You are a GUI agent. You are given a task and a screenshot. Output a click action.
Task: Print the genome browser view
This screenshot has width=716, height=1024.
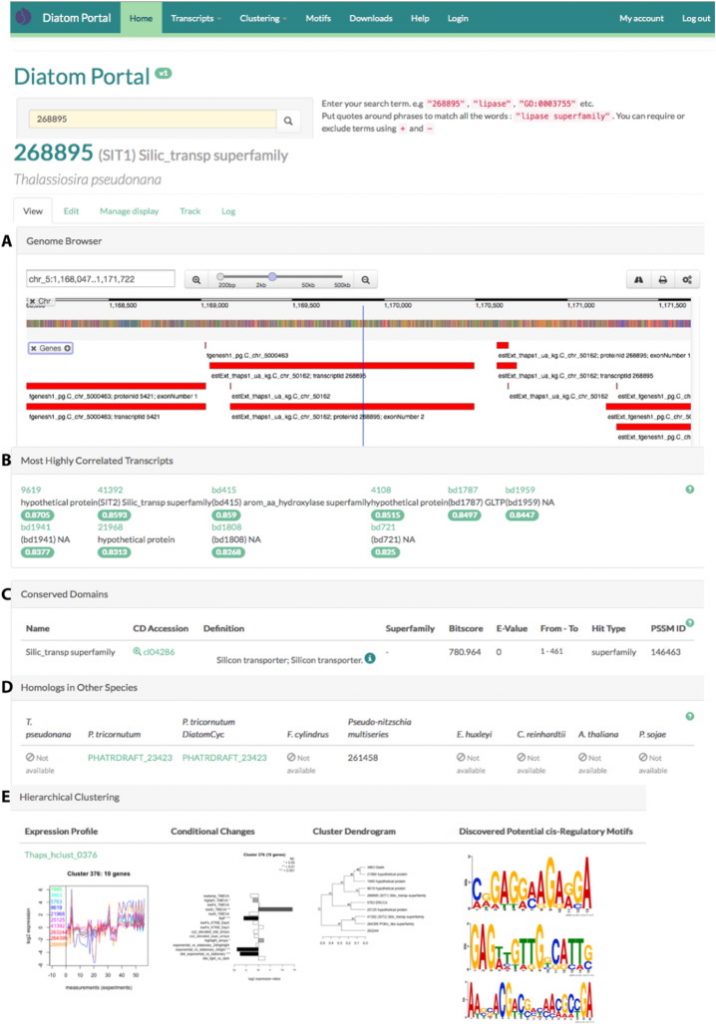(661, 280)
